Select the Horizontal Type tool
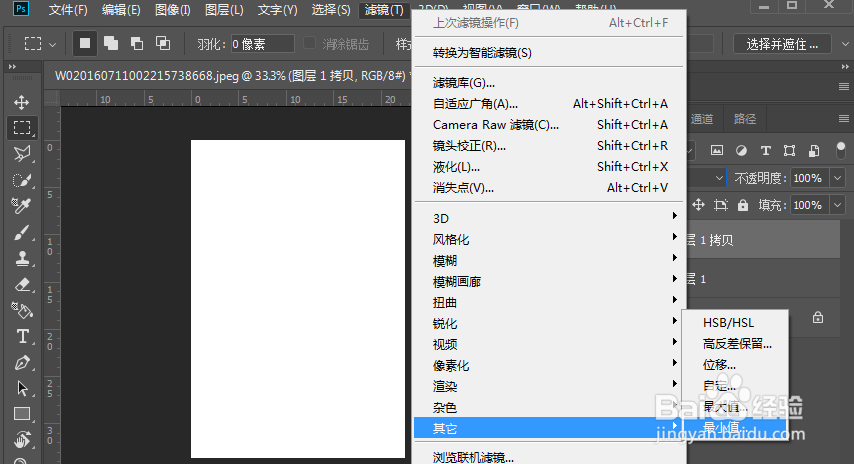 22,337
